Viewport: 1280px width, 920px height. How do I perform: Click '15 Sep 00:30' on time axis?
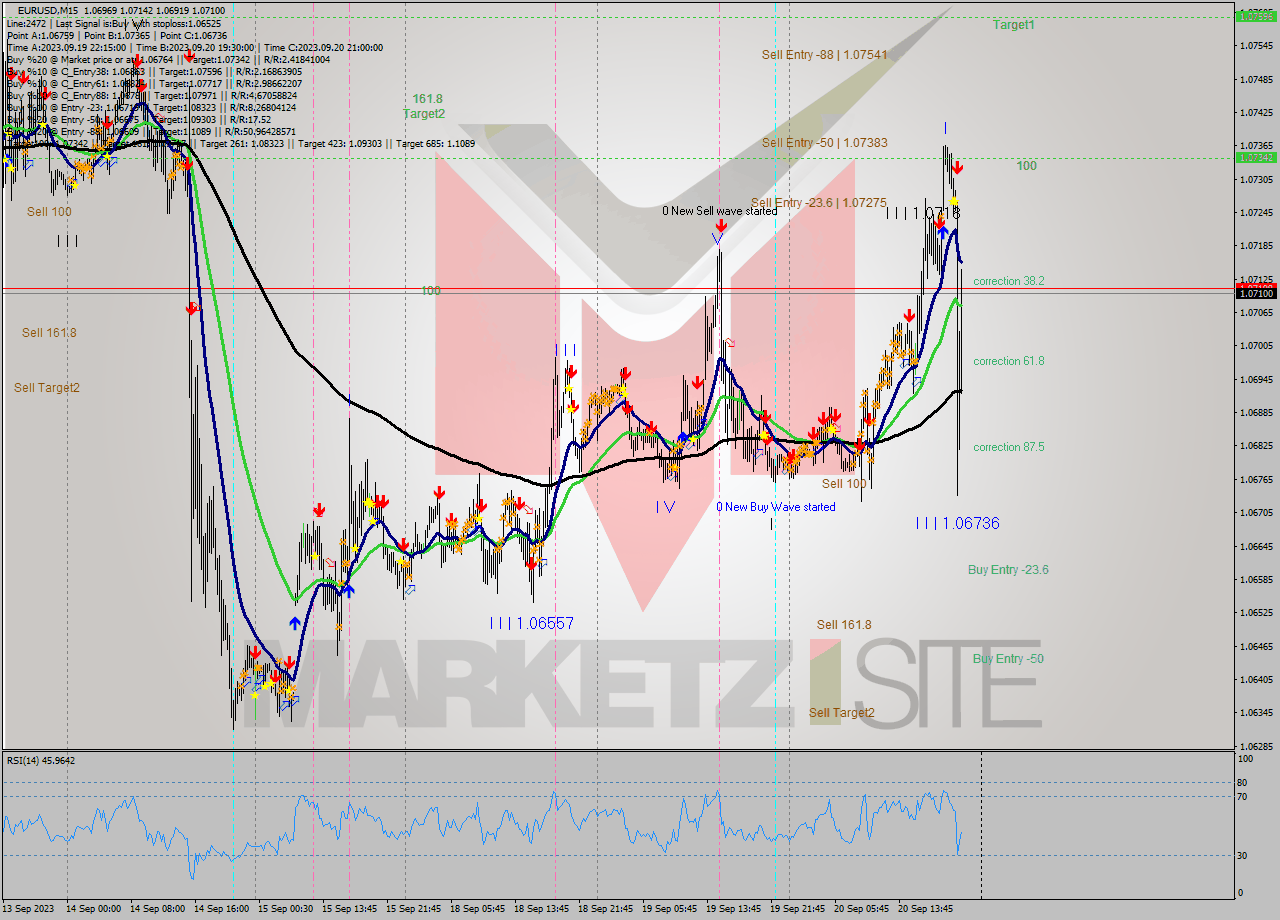pyautogui.click(x=286, y=909)
